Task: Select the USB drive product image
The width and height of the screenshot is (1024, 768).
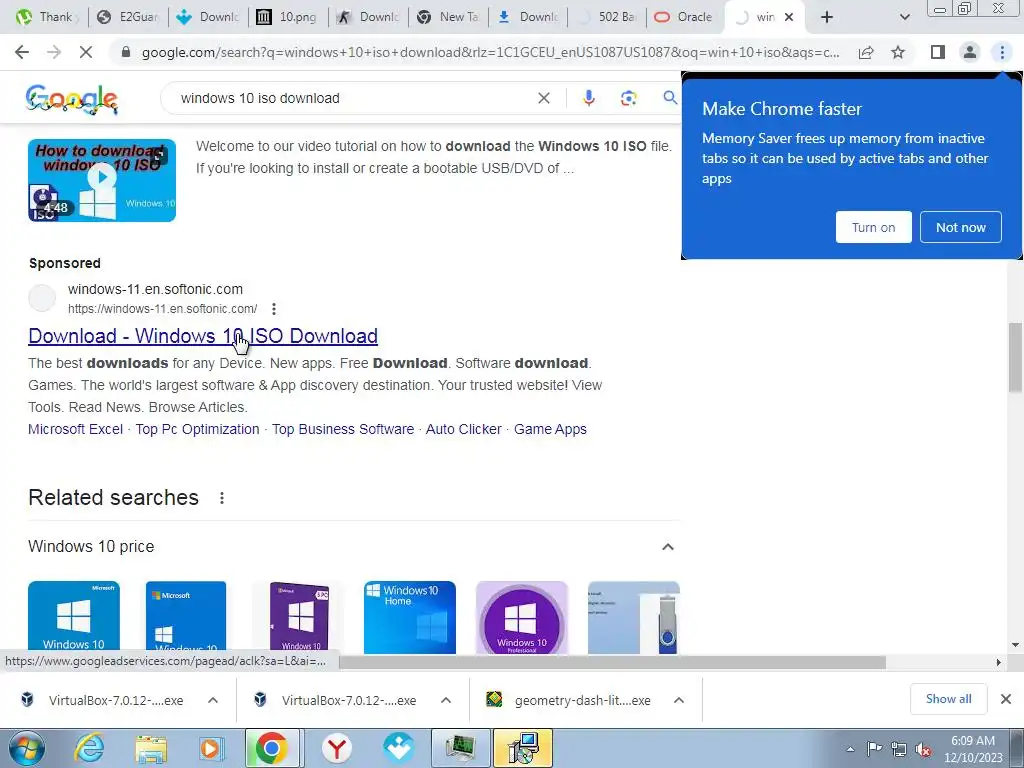Action: tap(633, 617)
